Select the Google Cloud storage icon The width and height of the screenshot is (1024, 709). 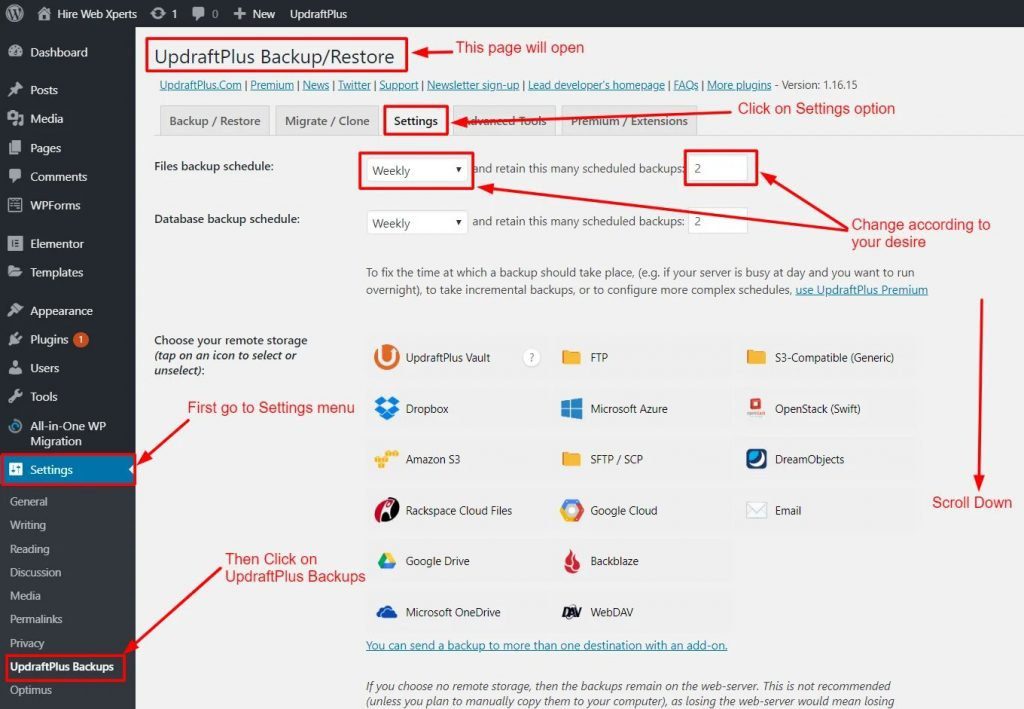(571, 510)
